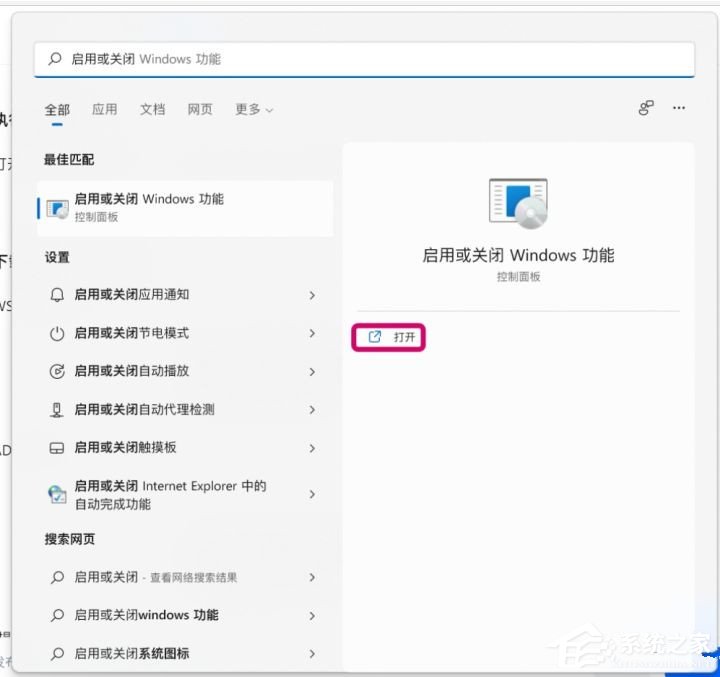Select best match 启用或关闭 Windows 功能
This screenshot has width=720, height=677.
[185, 208]
